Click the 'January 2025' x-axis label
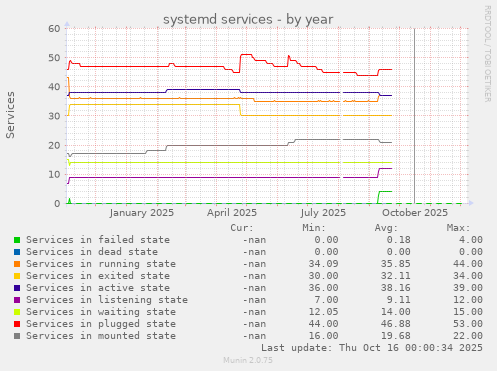The image size is (497, 371). (x=142, y=213)
